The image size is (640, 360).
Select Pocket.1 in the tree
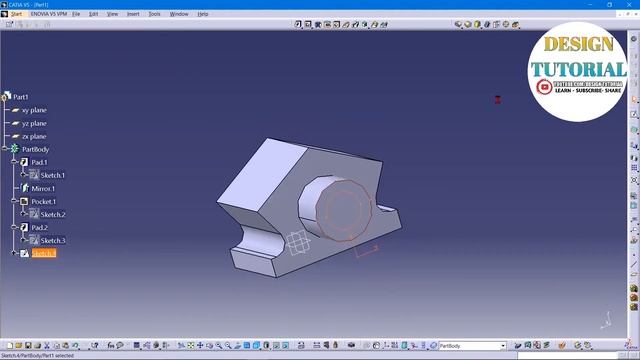pyautogui.click(x=43, y=202)
